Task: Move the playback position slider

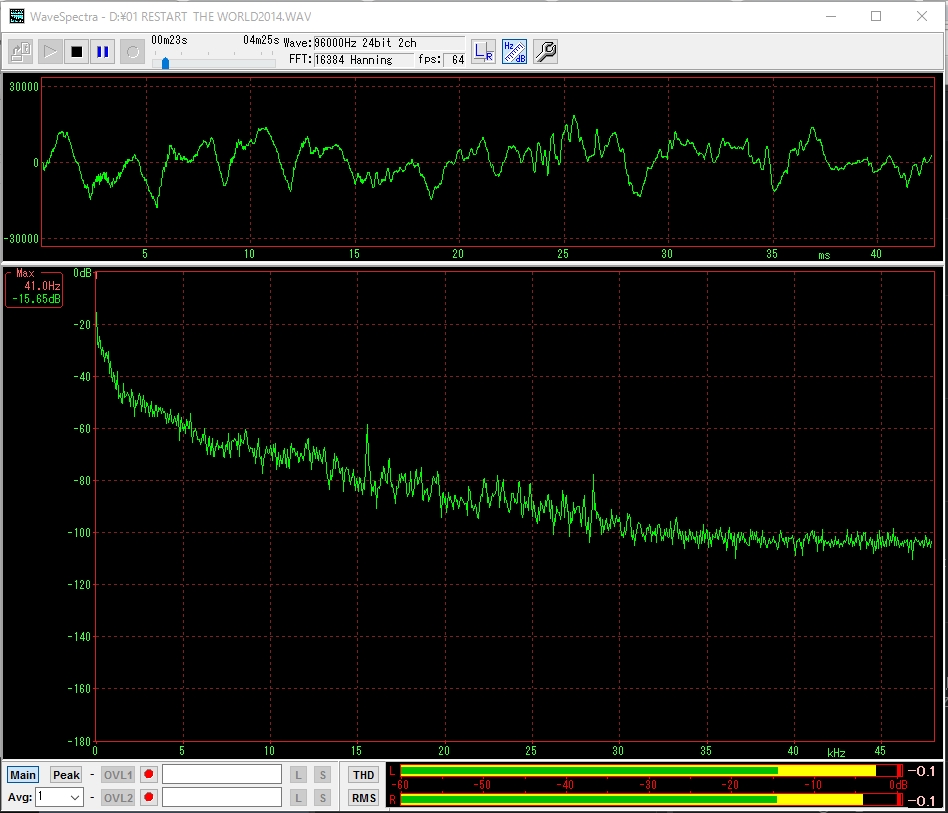Action: click(x=165, y=63)
